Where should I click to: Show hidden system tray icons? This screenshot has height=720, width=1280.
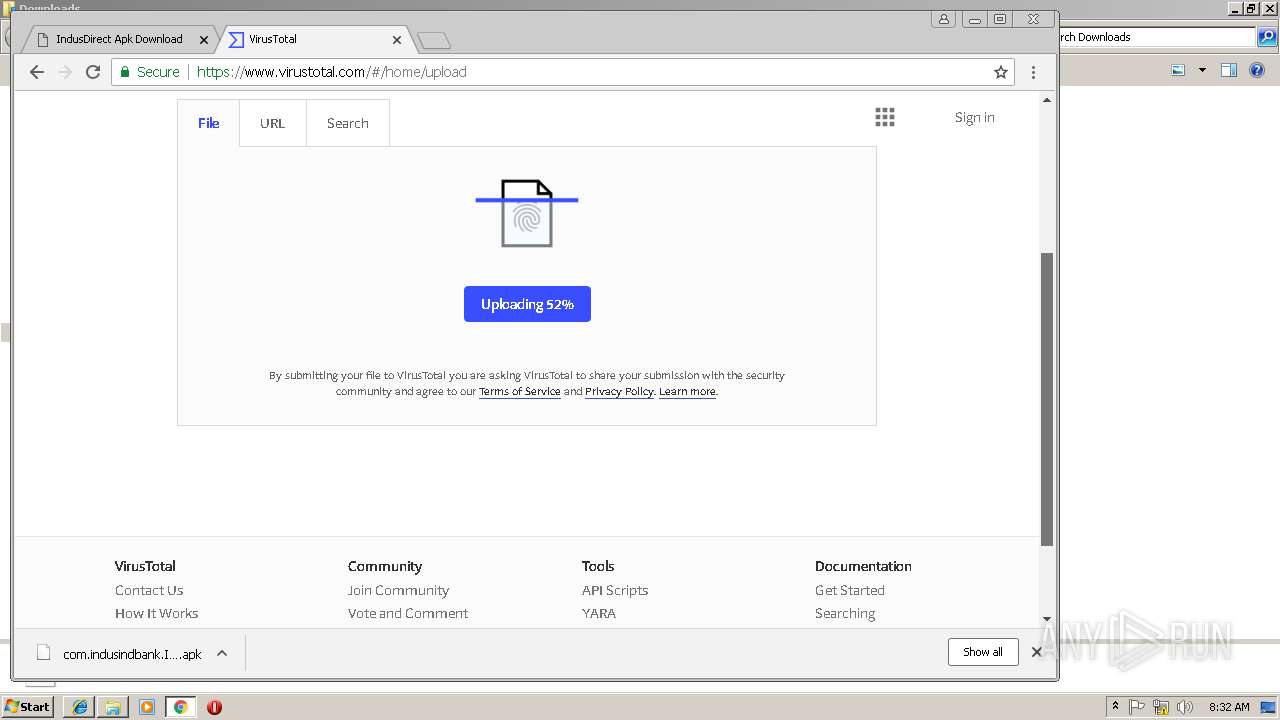[x=1116, y=707]
